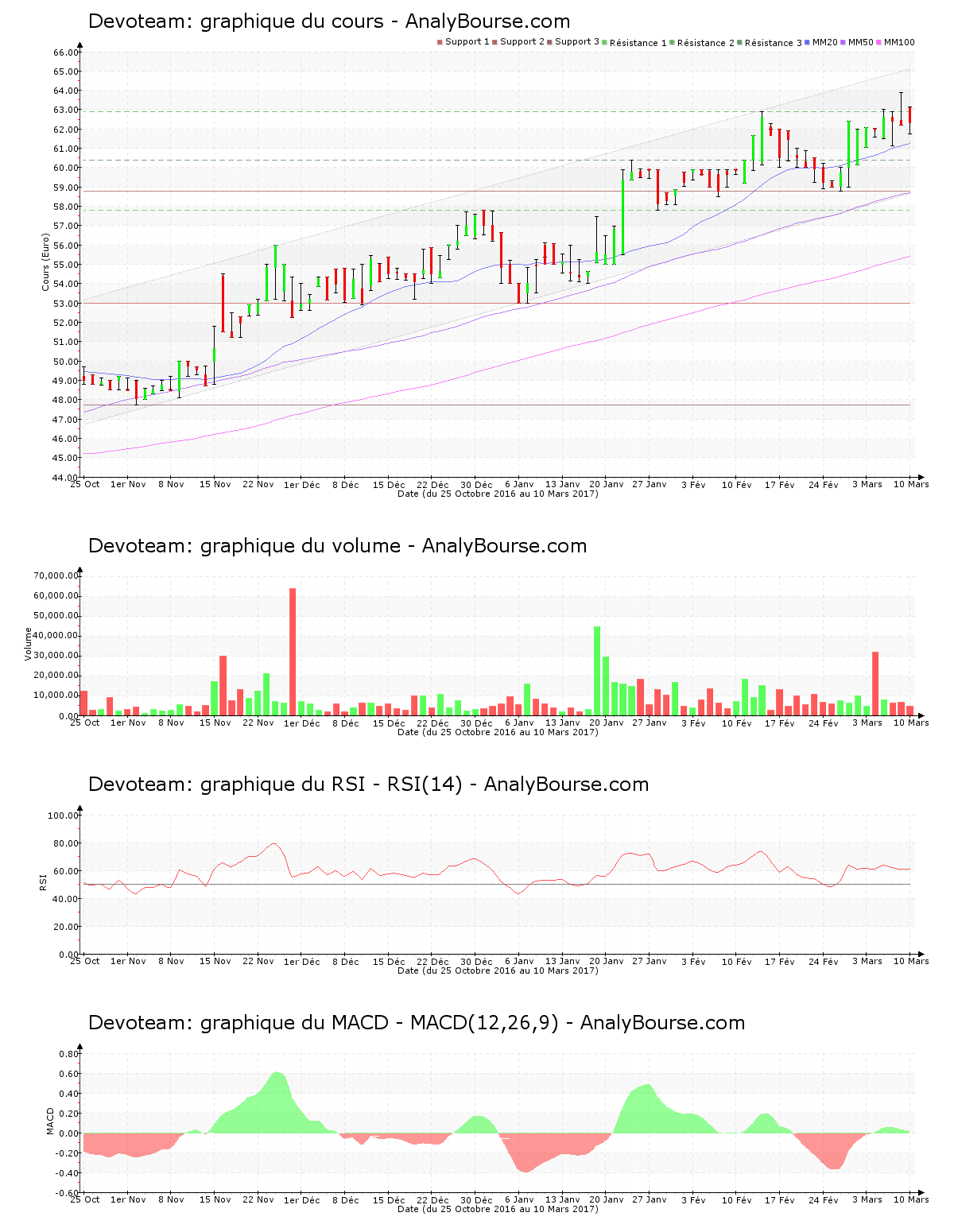Select the MM100 legend label
The width and height of the screenshot is (954, 1232).
point(900,42)
